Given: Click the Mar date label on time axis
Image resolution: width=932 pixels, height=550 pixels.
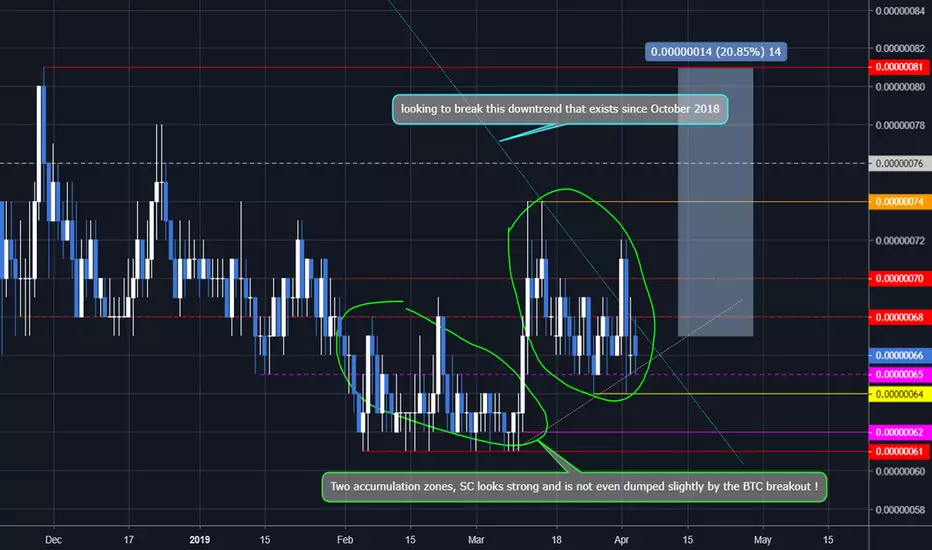Looking at the screenshot, I should click(476, 540).
